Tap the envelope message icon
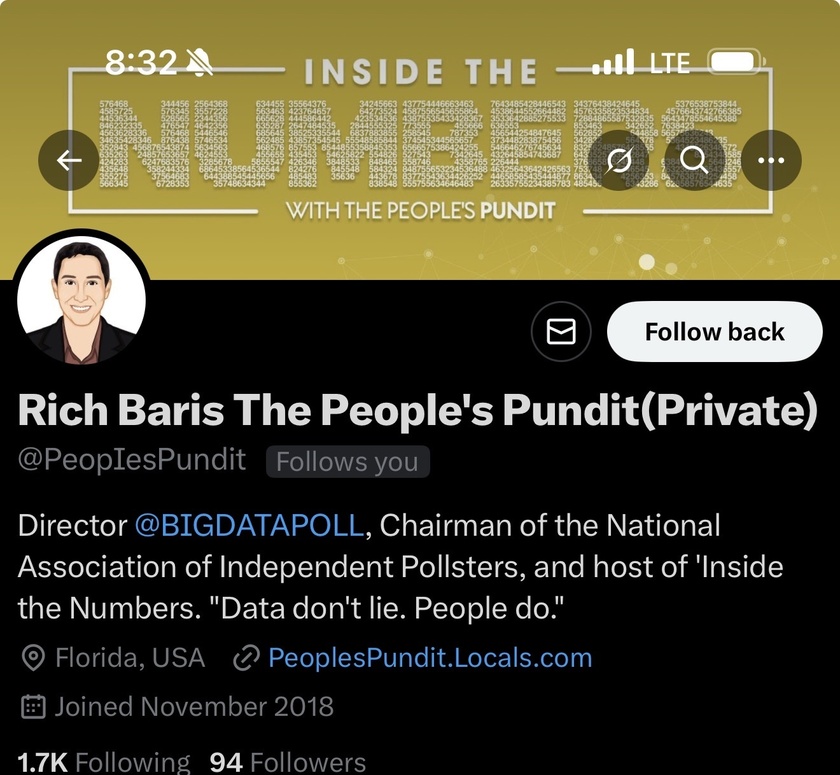This screenshot has height=775, width=840. pos(562,331)
